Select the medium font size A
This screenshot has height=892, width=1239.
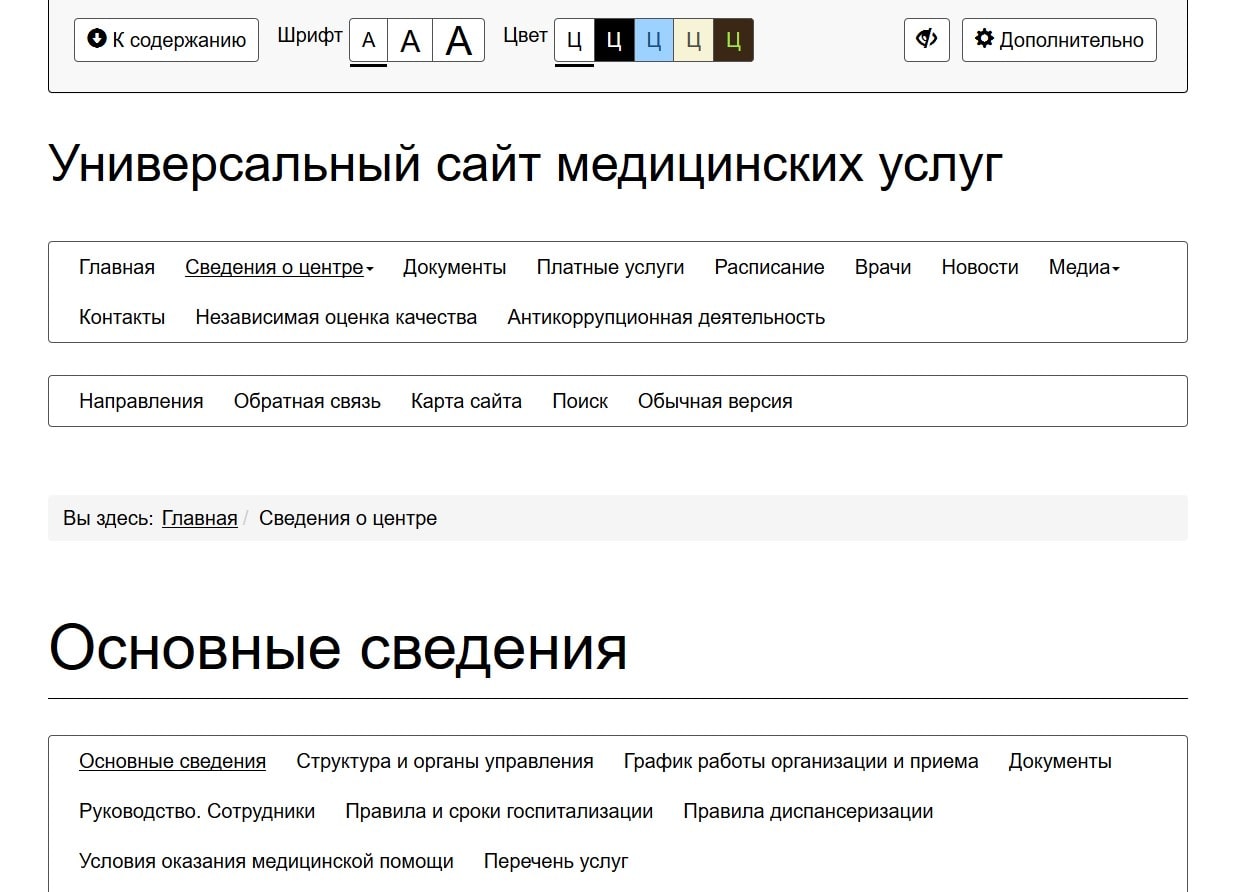(410, 41)
